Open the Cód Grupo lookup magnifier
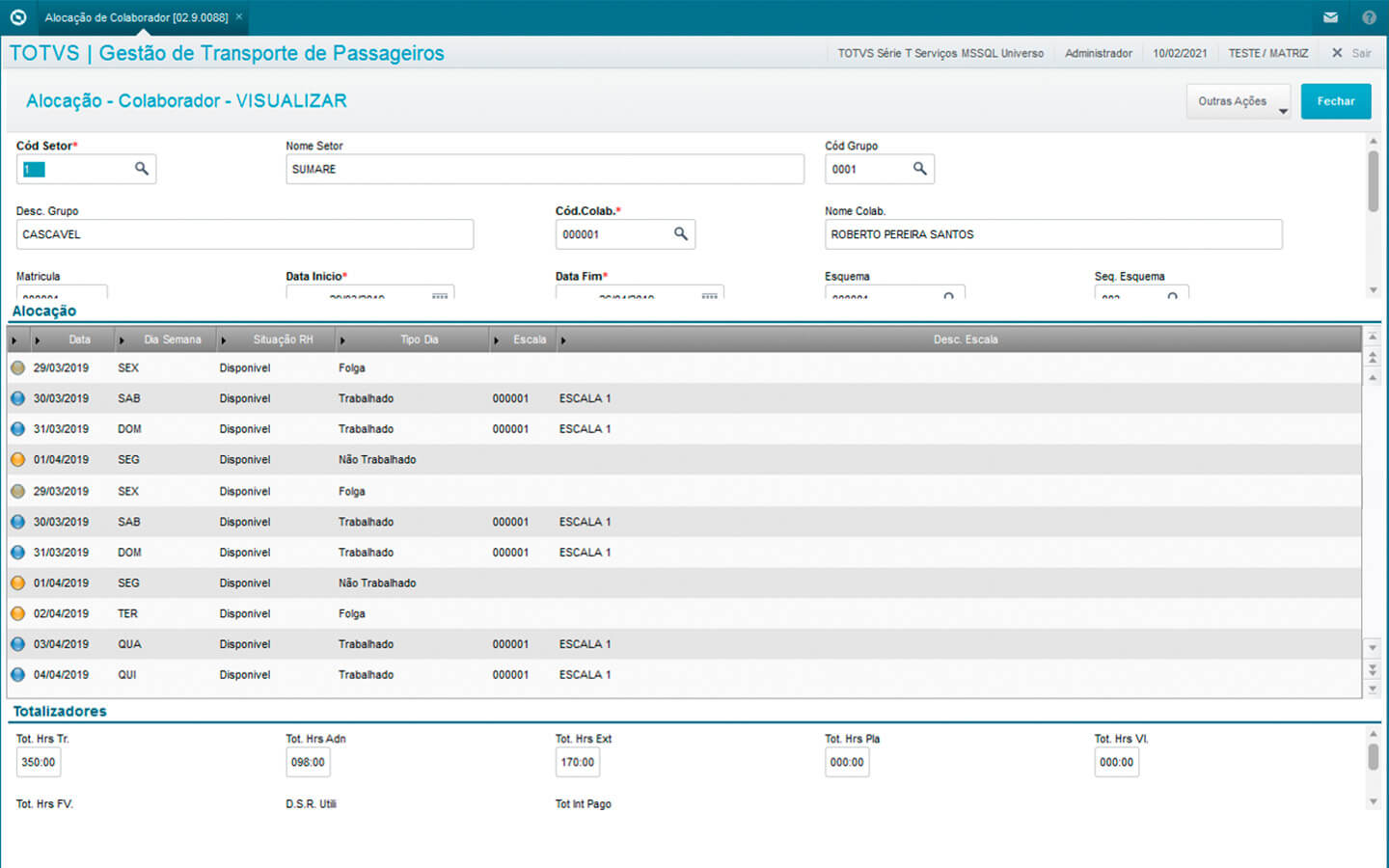1389x868 pixels. coord(919,169)
